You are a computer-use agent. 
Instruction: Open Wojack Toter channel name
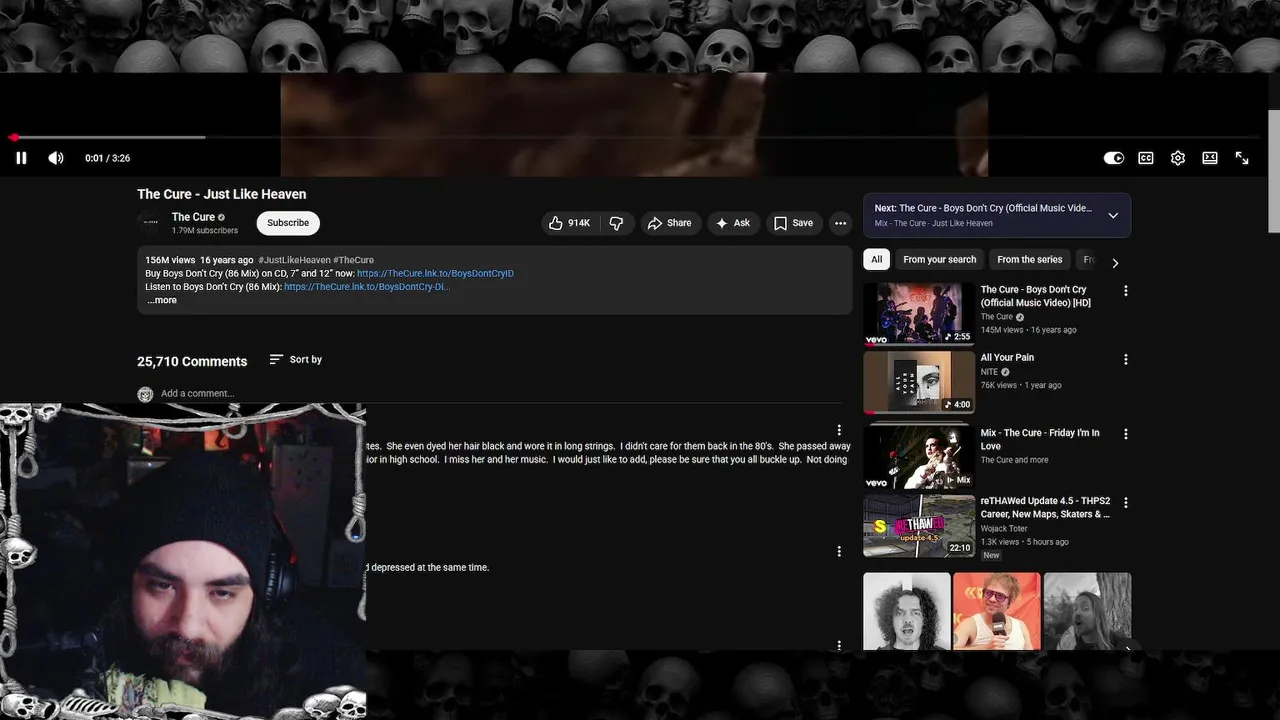click(1004, 529)
